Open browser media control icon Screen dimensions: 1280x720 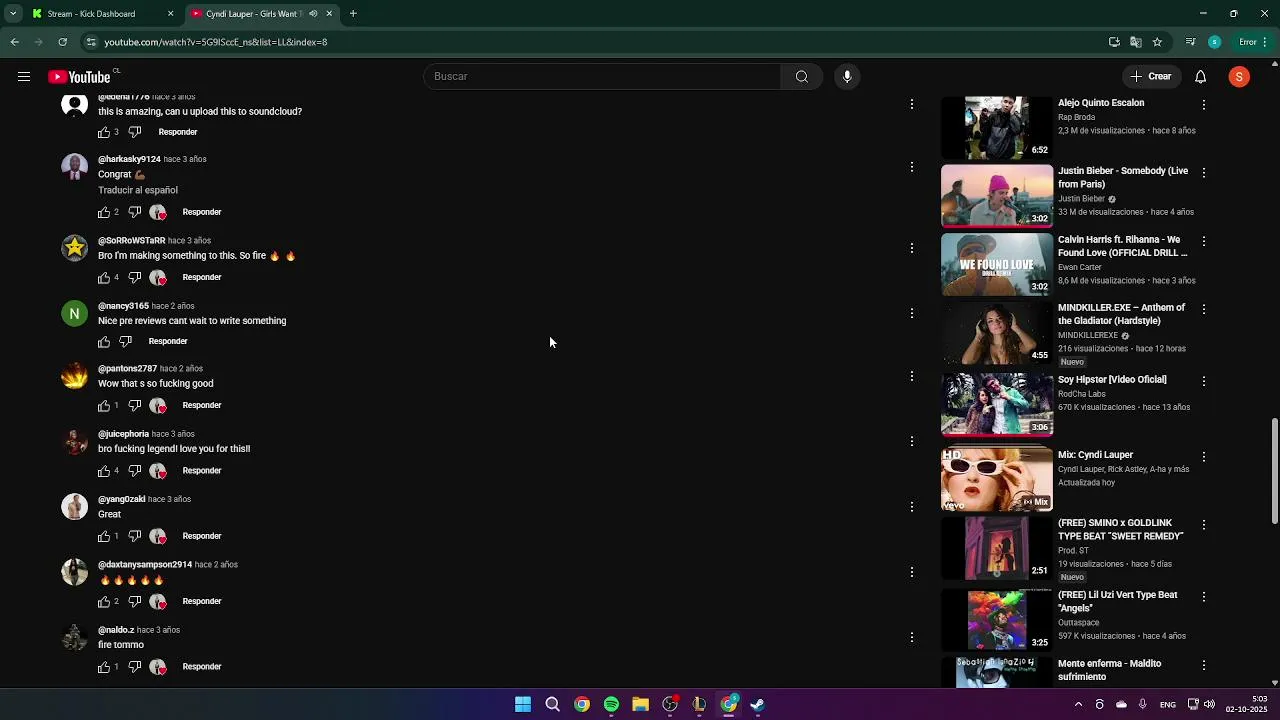click(1190, 42)
